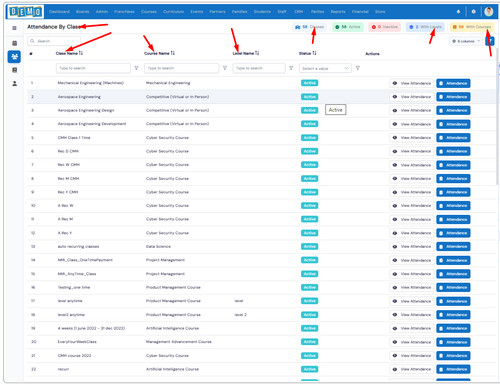Click Attendance button for CMH course 2022
Screen dimensions: 500x385
click(x=453, y=356)
